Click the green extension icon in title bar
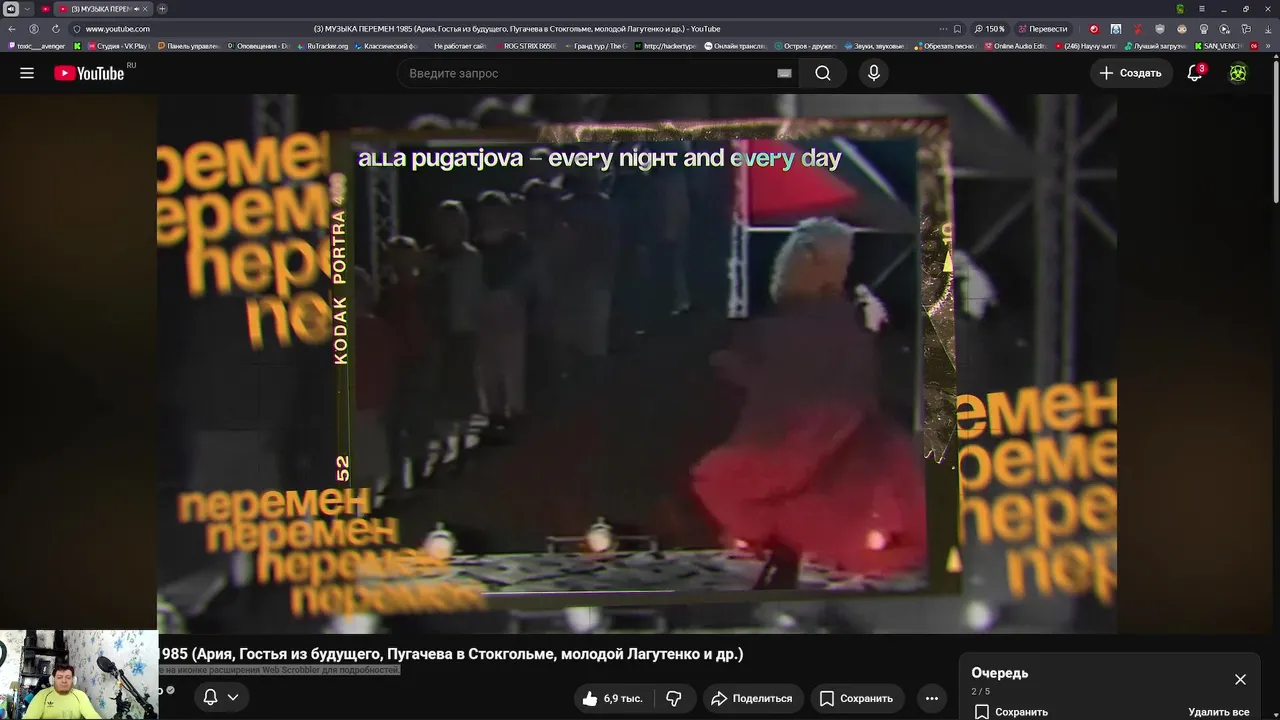 click(x=1180, y=9)
